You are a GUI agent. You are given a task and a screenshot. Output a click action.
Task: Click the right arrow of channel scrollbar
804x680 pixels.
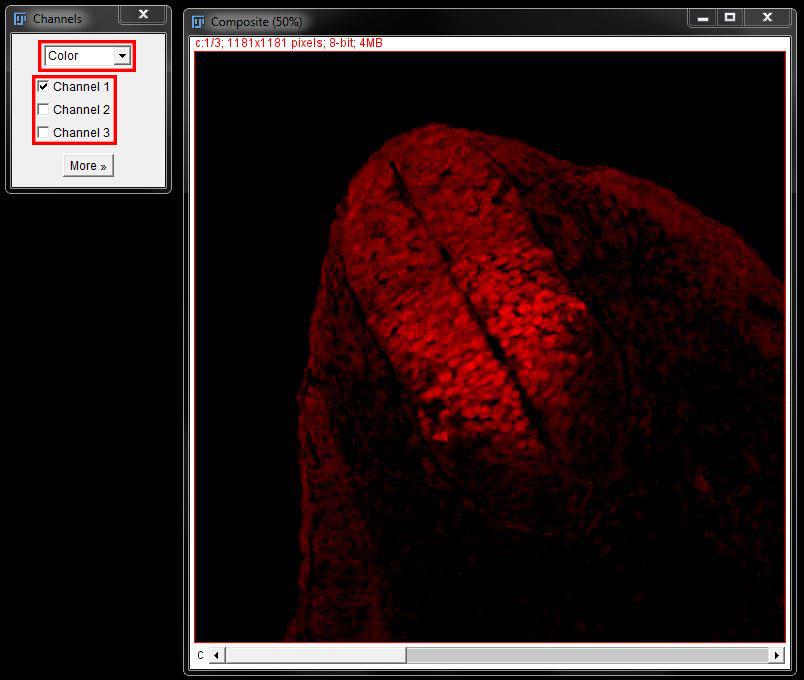pos(776,655)
